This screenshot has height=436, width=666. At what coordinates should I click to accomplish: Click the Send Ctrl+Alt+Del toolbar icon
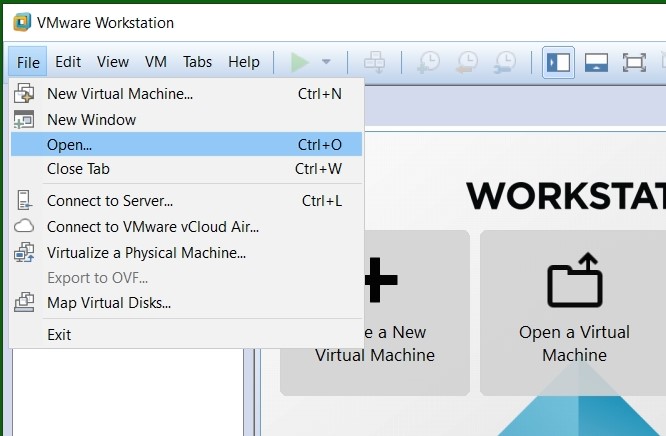point(375,62)
